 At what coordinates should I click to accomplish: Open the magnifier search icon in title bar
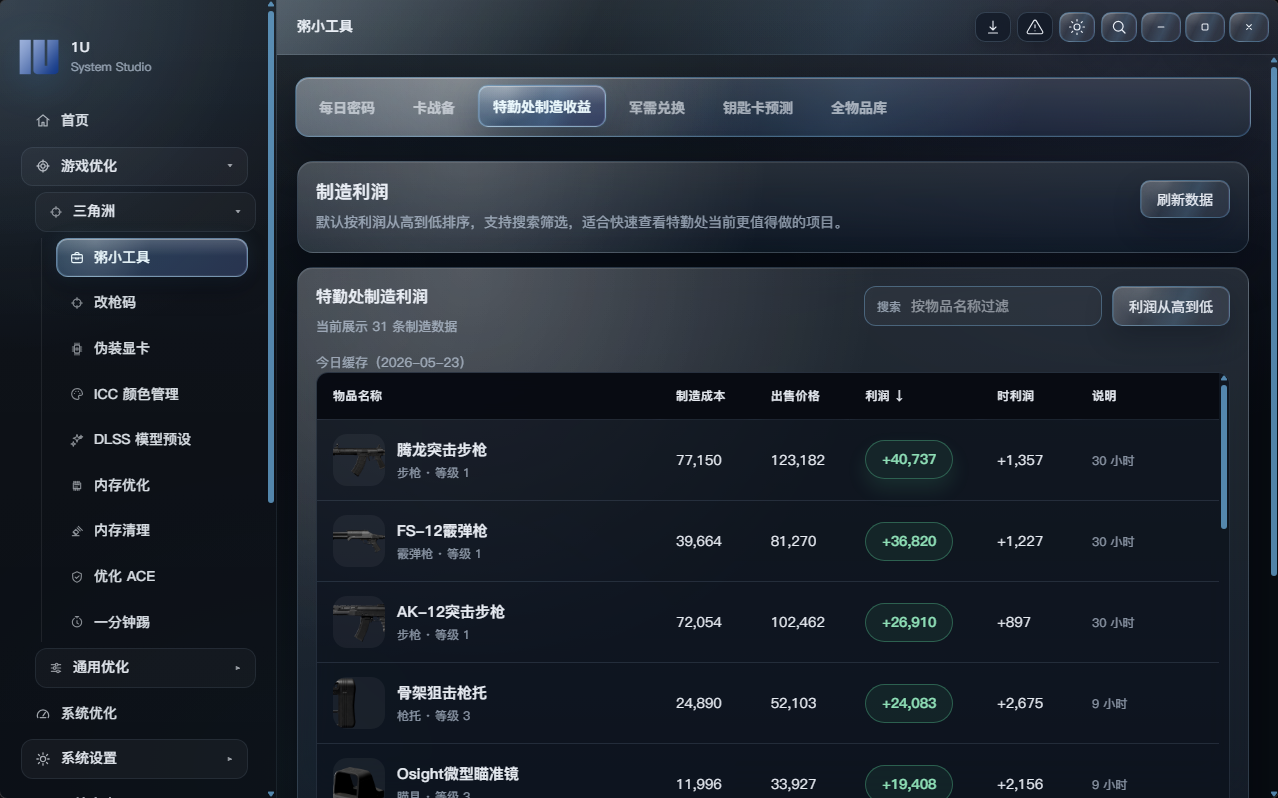point(1118,27)
